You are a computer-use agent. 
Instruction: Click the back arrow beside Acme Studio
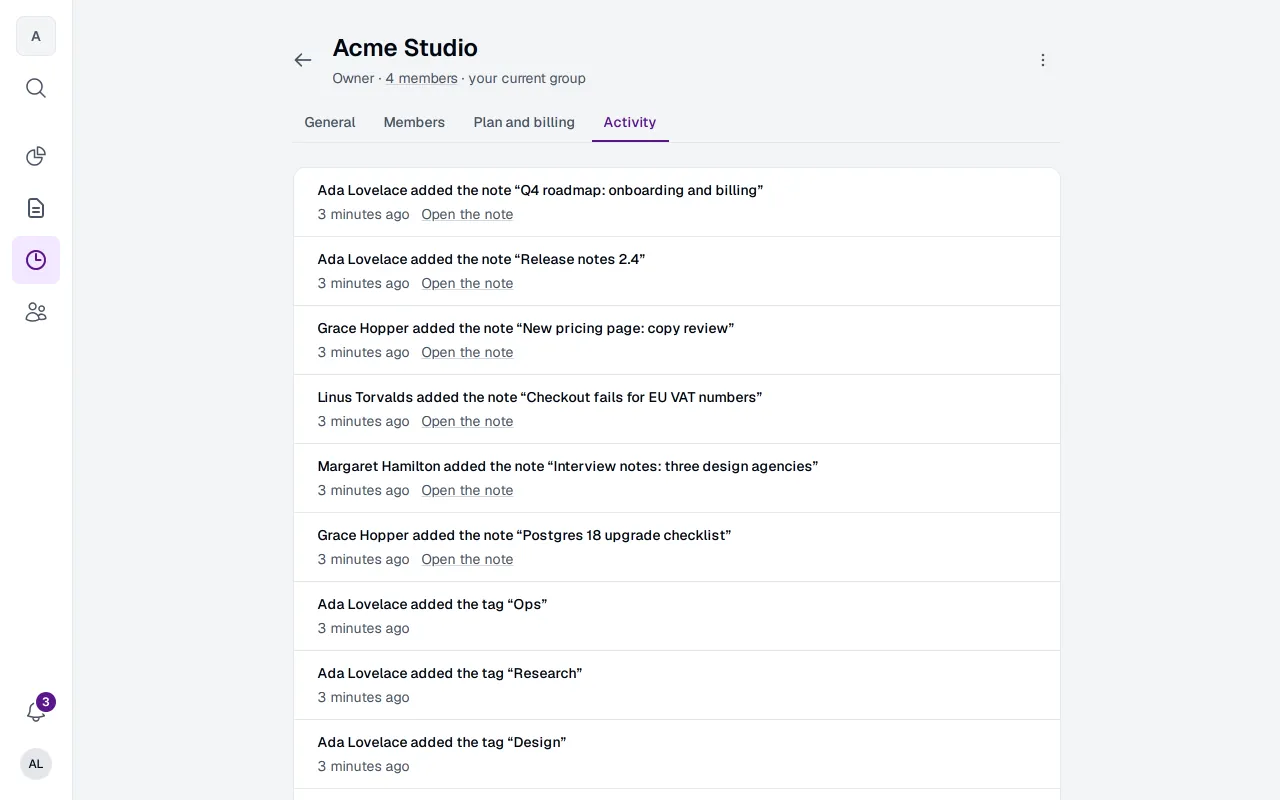coord(303,60)
